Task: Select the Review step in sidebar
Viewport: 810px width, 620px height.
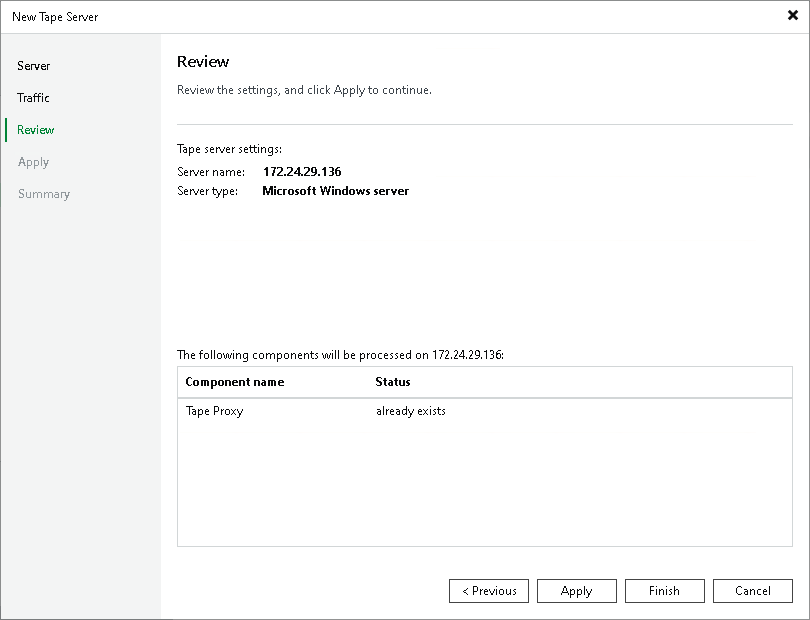Action: pos(36,130)
